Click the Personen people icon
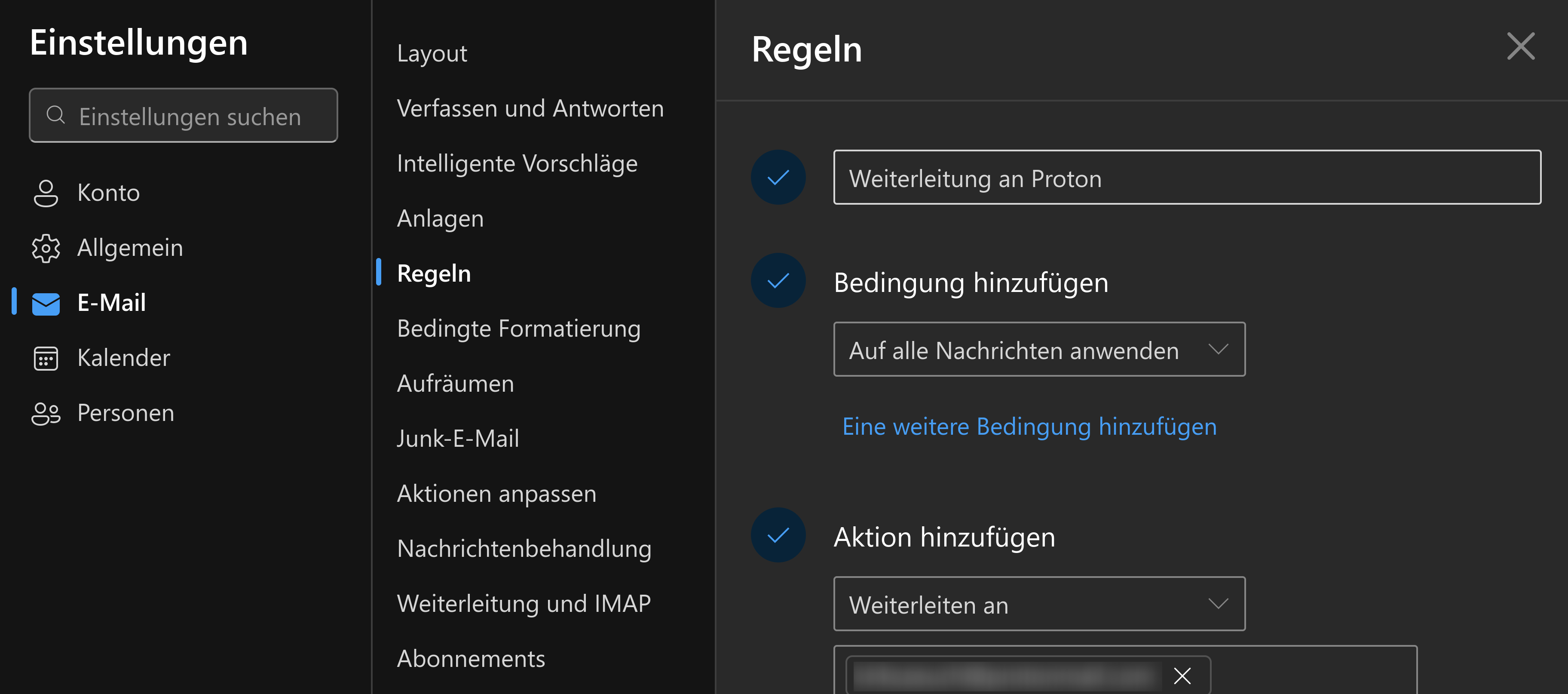The image size is (1568, 694). (46, 413)
